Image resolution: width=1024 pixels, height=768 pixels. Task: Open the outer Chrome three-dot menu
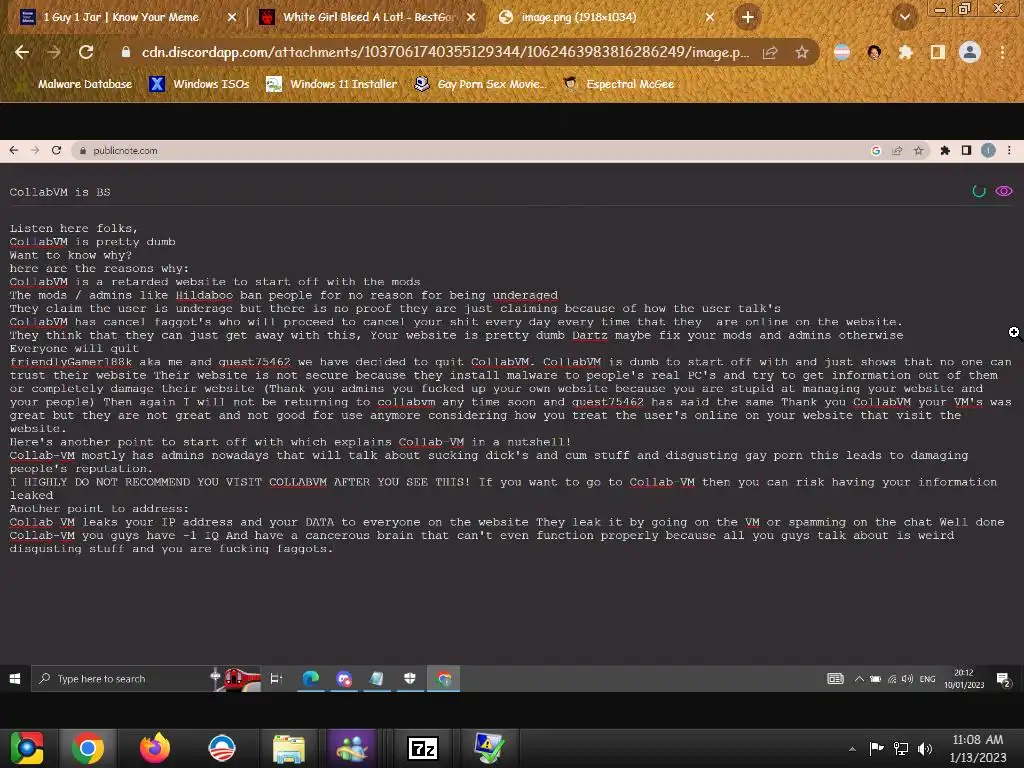[1002, 52]
